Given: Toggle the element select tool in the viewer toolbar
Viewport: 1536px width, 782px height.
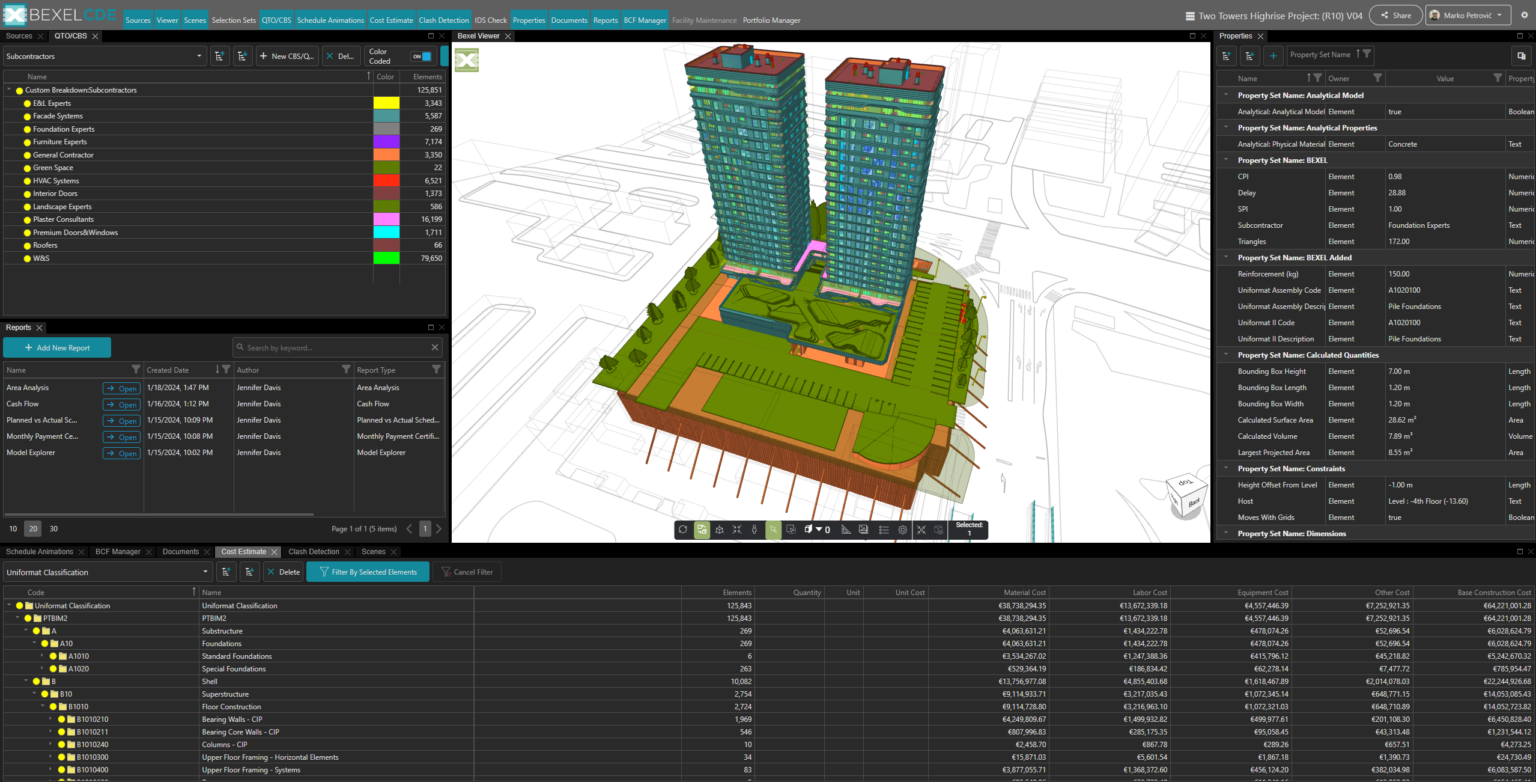Looking at the screenshot, I should (x=774, y=529).
